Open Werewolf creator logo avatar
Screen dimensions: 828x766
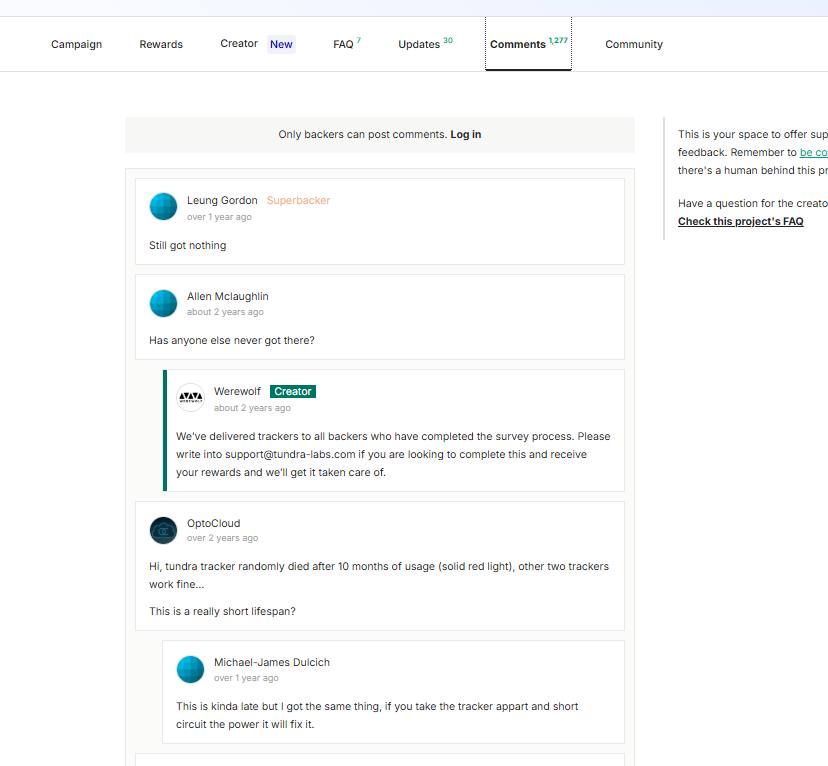pos(190,398)
